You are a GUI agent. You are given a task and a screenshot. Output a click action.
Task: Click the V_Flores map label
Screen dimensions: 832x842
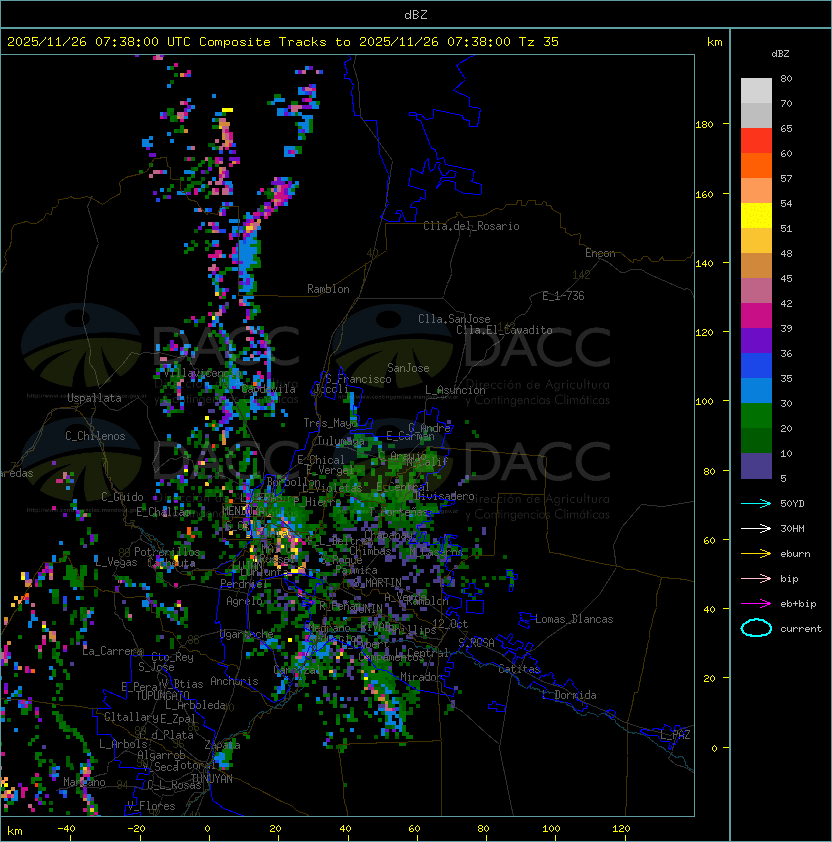151,806
